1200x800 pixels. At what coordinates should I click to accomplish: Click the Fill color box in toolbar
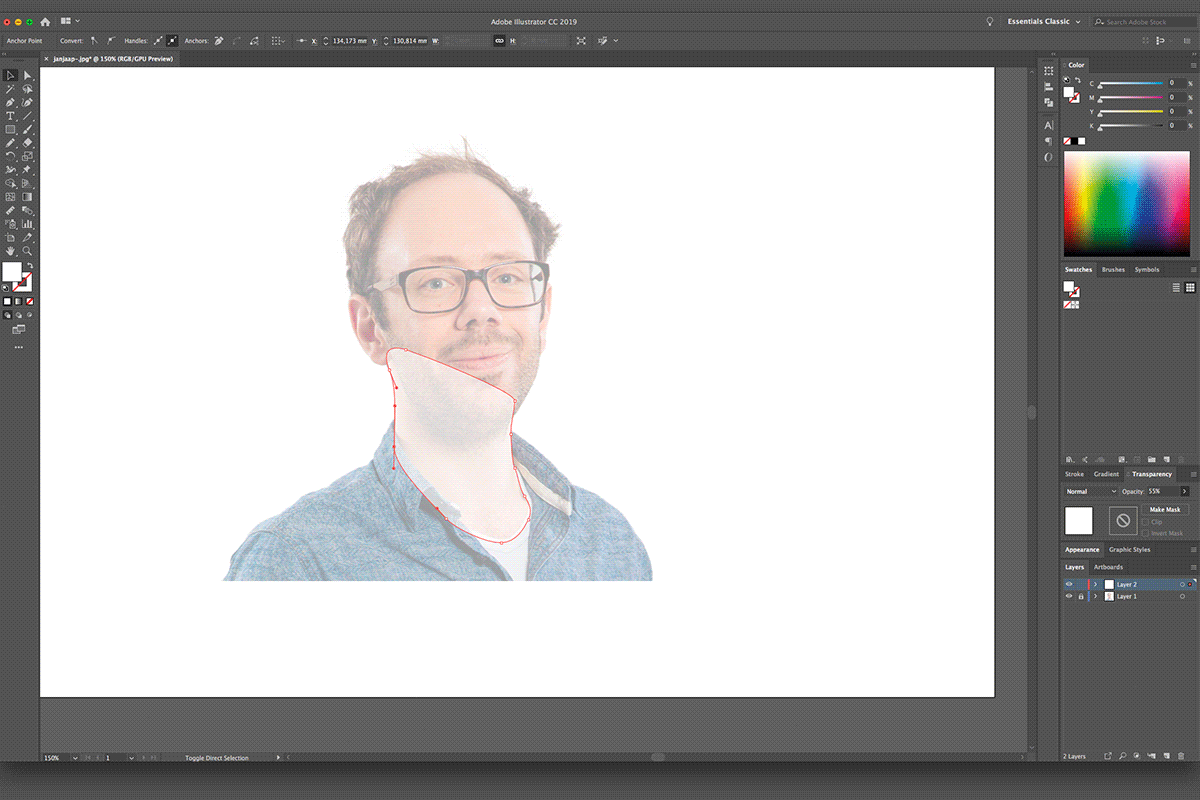(11, 270)
